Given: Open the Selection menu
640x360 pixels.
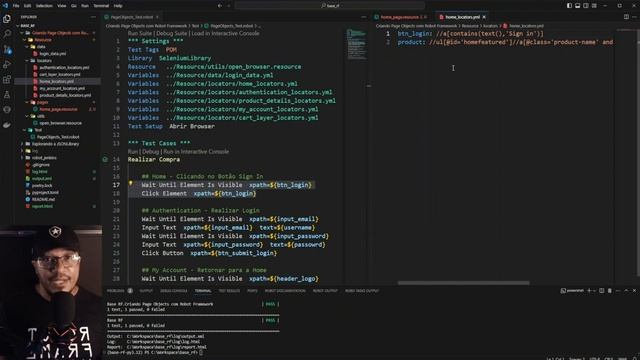Looking at the screenshot, I should [x=44, y=6].
